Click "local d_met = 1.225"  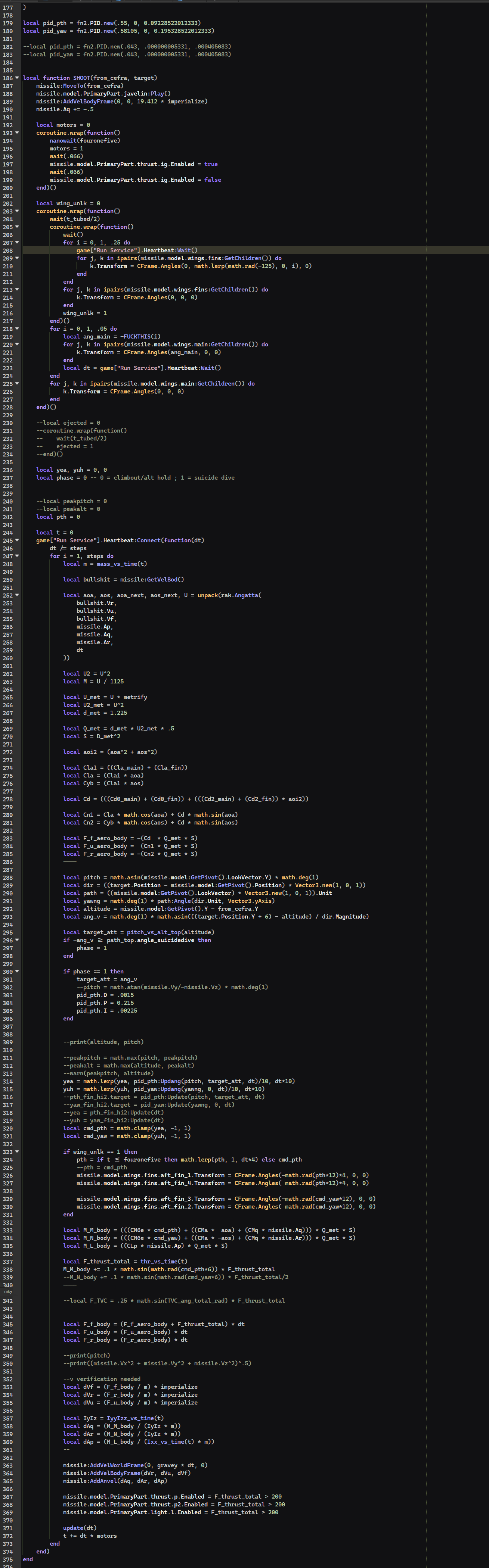[x=95, y=713]
